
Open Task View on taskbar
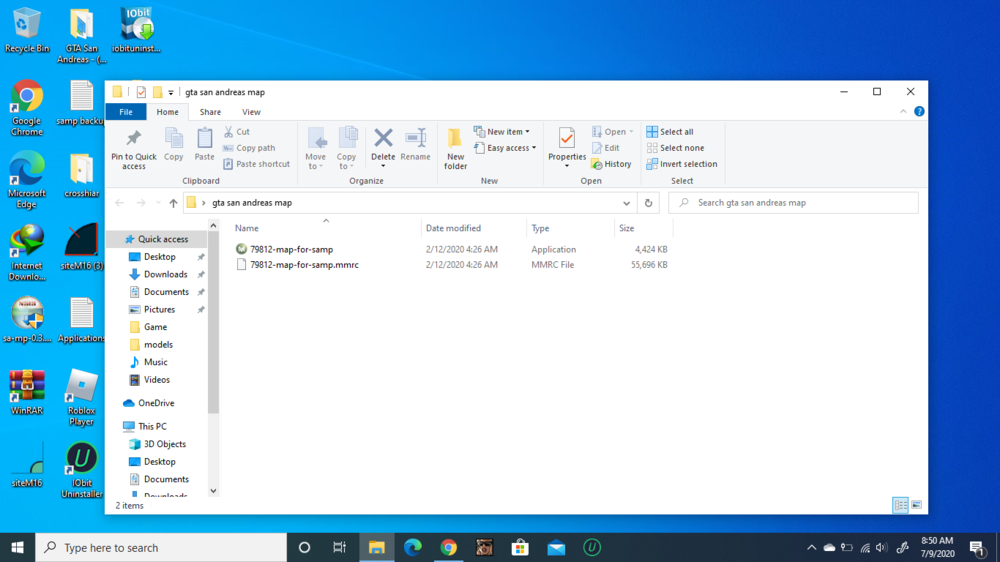[339, 547]
